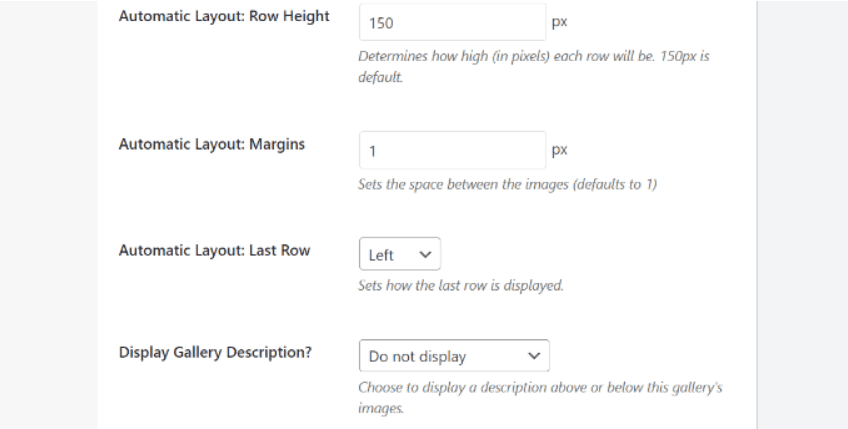Click the margins help text about image spacing
This screenshot has width=848, height=429.
[x=507, y=184]
